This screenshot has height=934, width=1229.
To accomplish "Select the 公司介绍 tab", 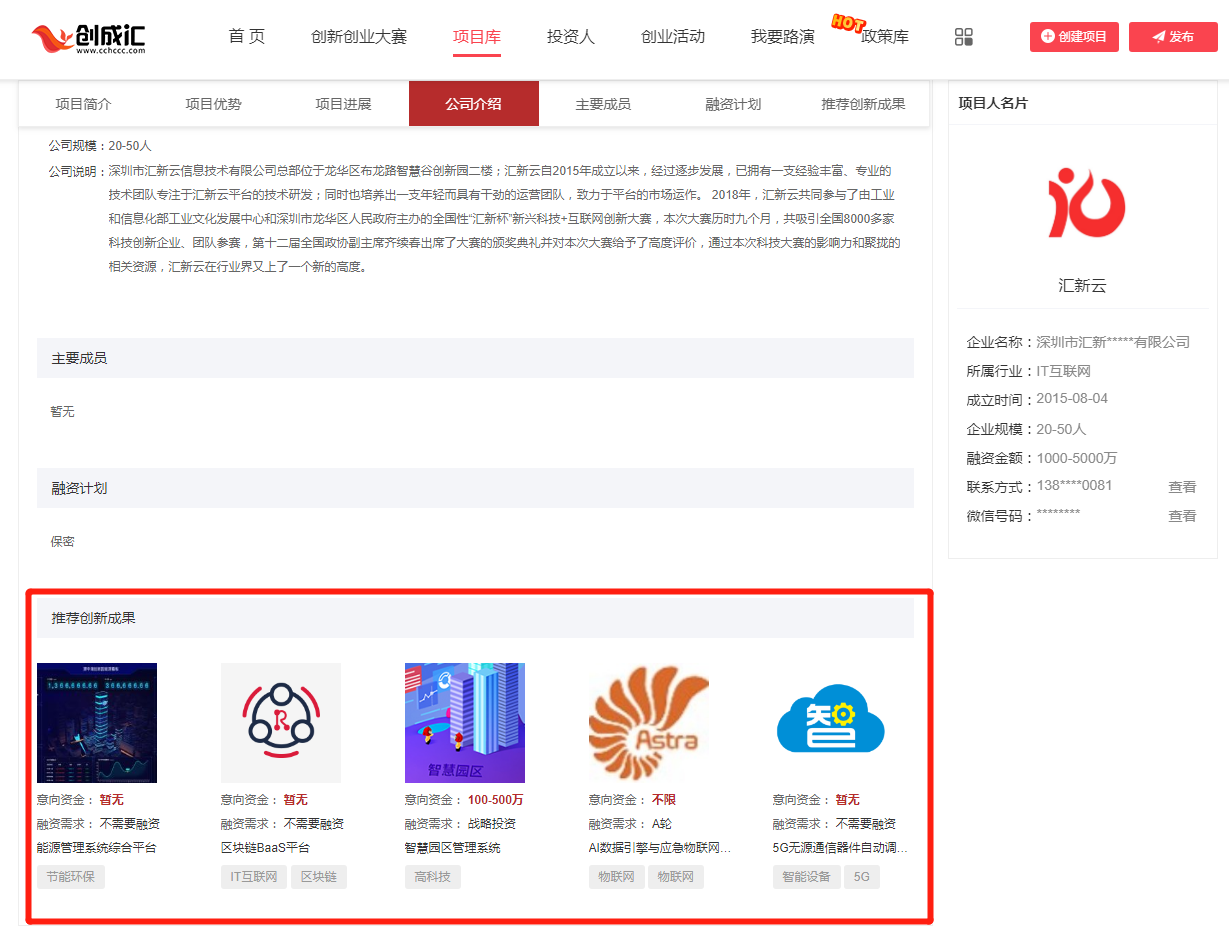I will point(474,104).
